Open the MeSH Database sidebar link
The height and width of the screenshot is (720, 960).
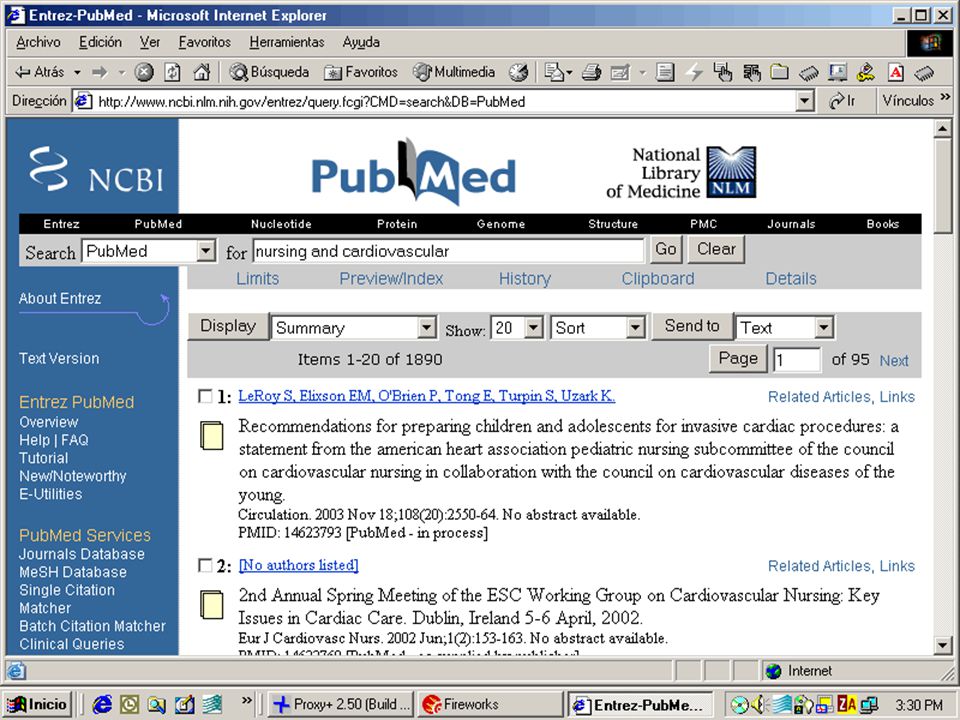pos(73,572)
